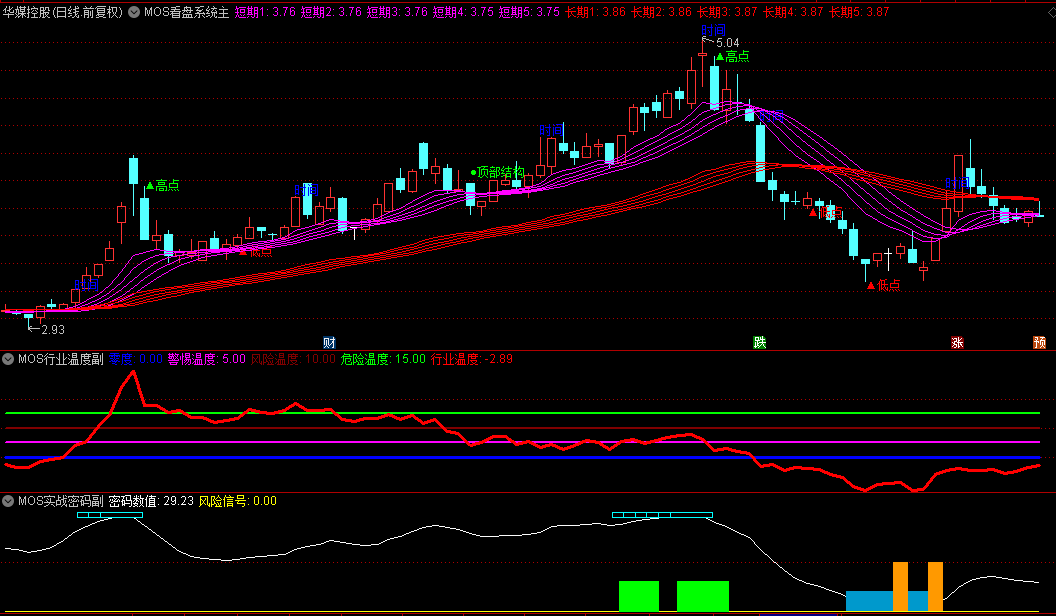Click the 华媒控股 (日线 前复权) stock title
Screen dimensions: 1056x616
62,12
